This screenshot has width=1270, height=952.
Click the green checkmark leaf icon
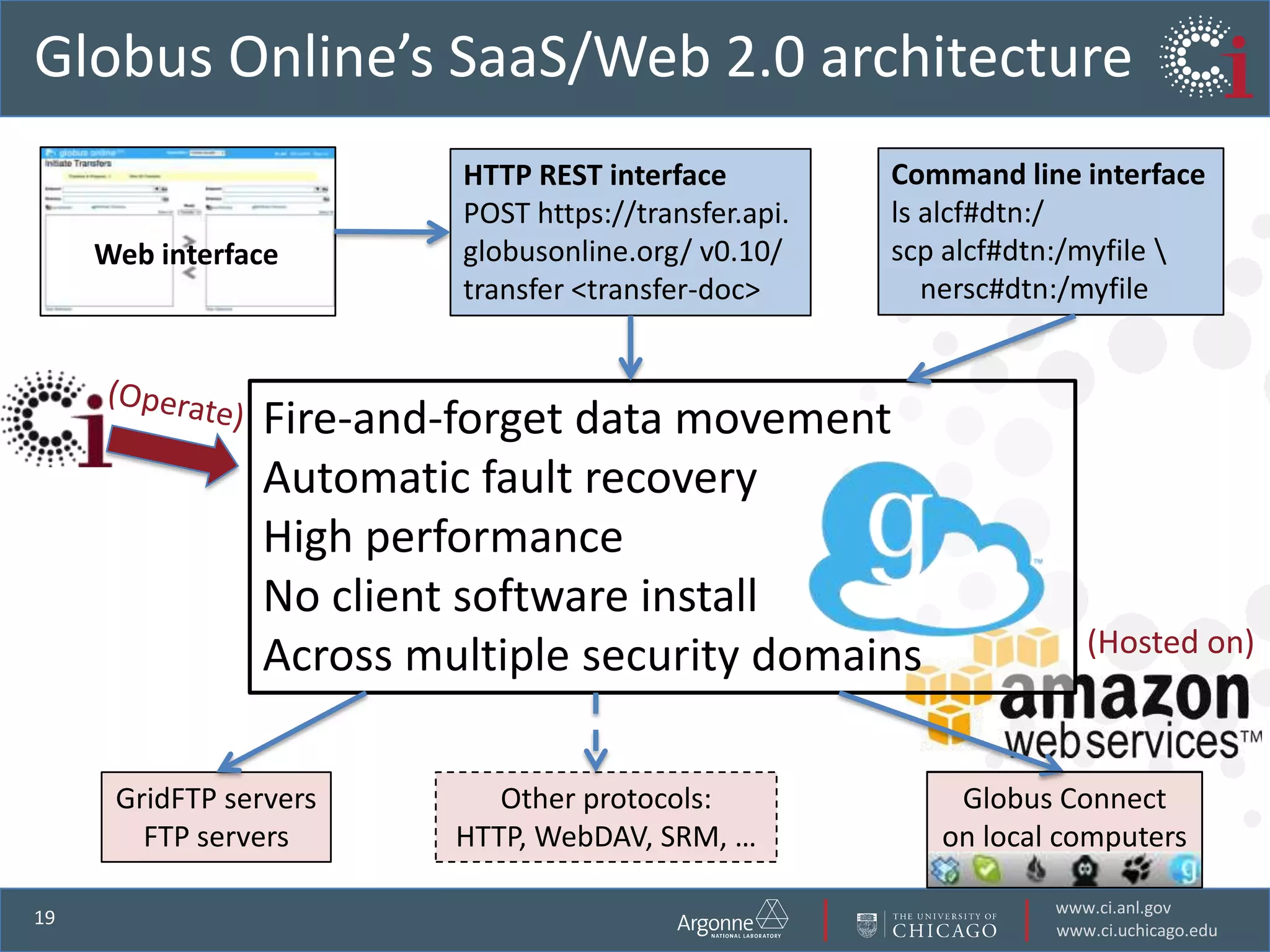[x=987, y=870]
